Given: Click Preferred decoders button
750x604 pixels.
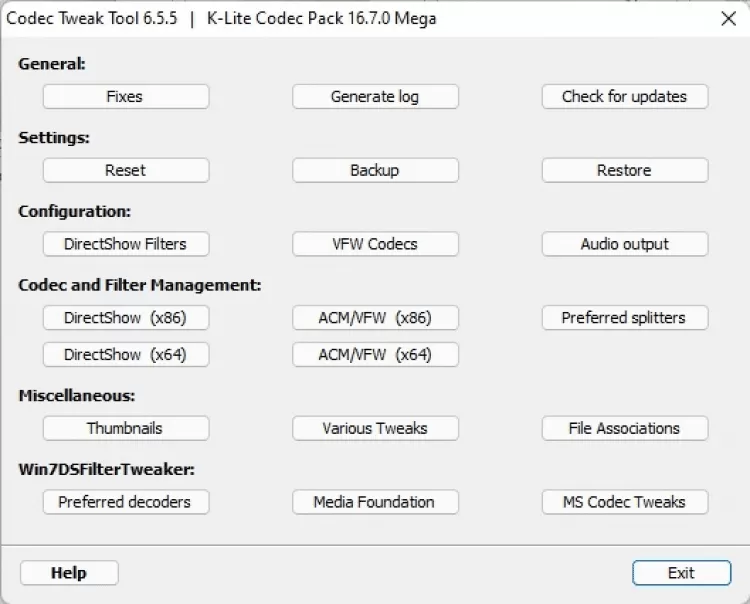Looking at the screenshot, I should click(125, 502).
